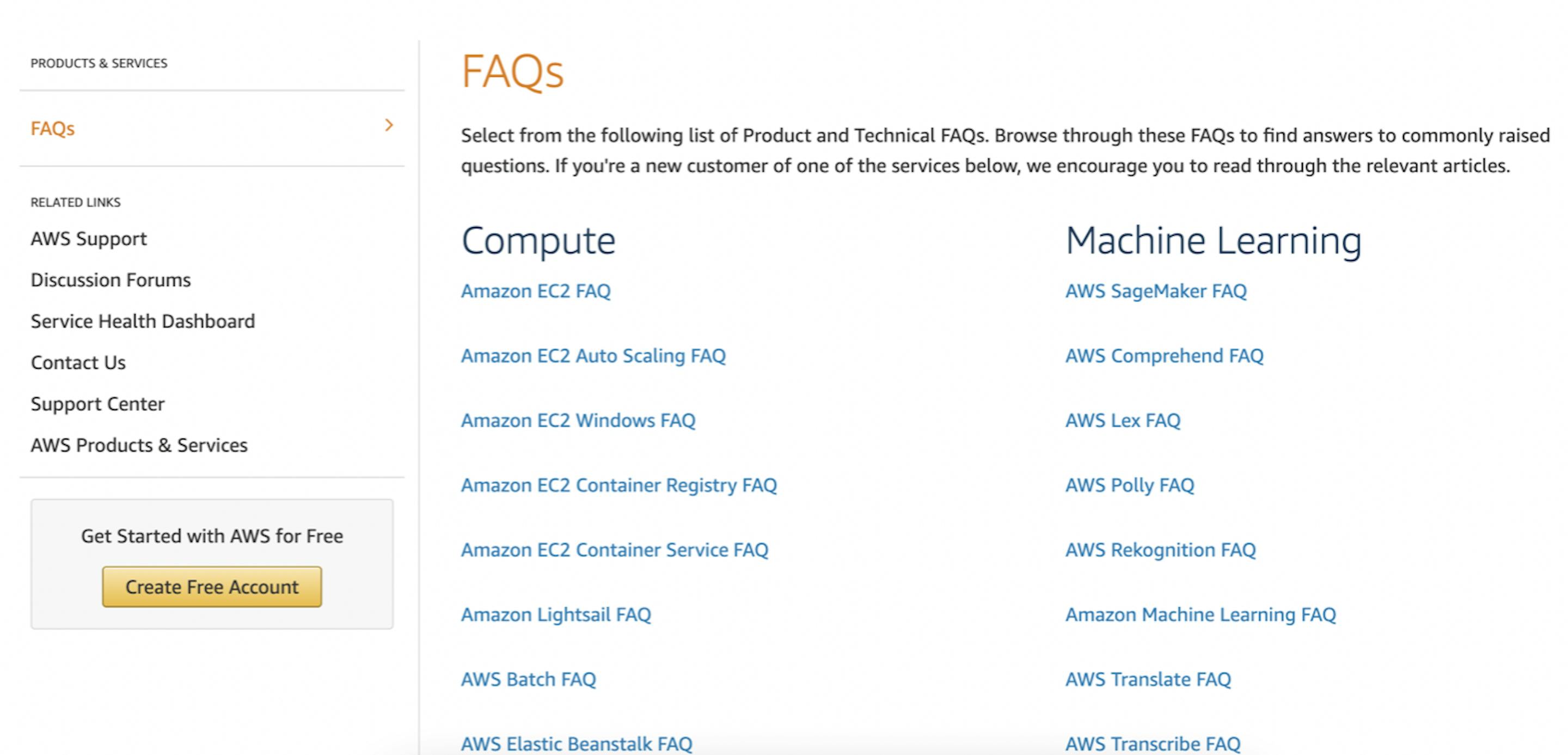Open AWS Support related link

point(89,239)
